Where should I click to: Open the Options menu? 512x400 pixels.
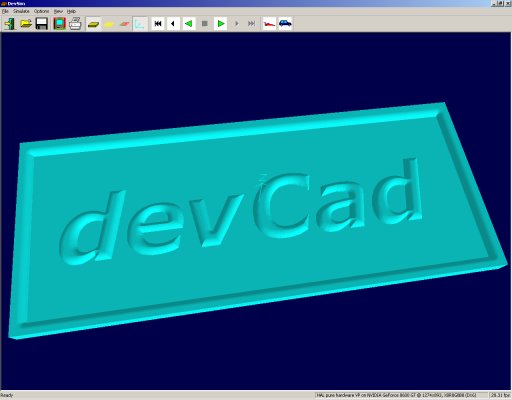click(42, 11)
